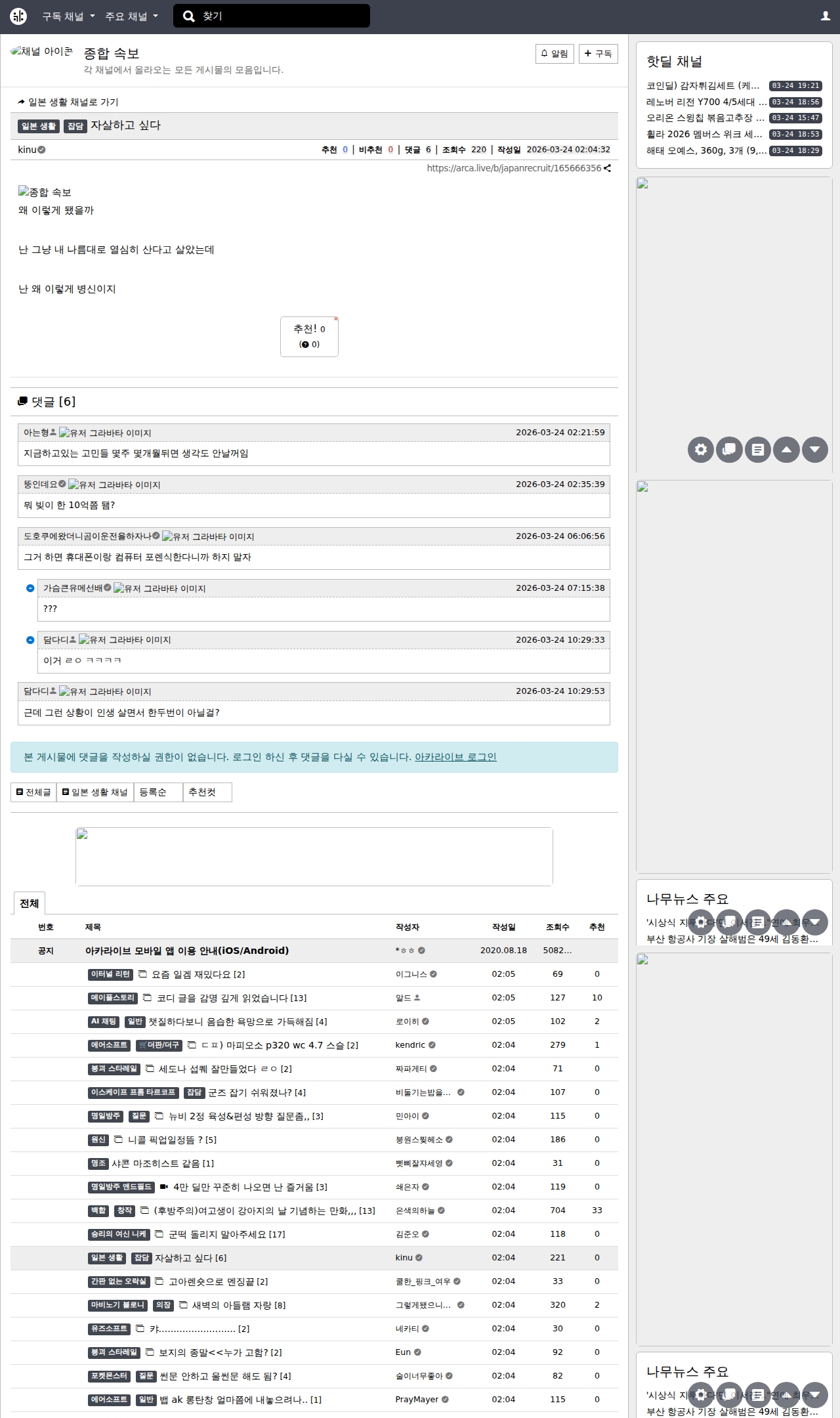Screen dimensions: 840x1418
Task: Click author 이그니스 in article list
Action: tap(411, 974)
